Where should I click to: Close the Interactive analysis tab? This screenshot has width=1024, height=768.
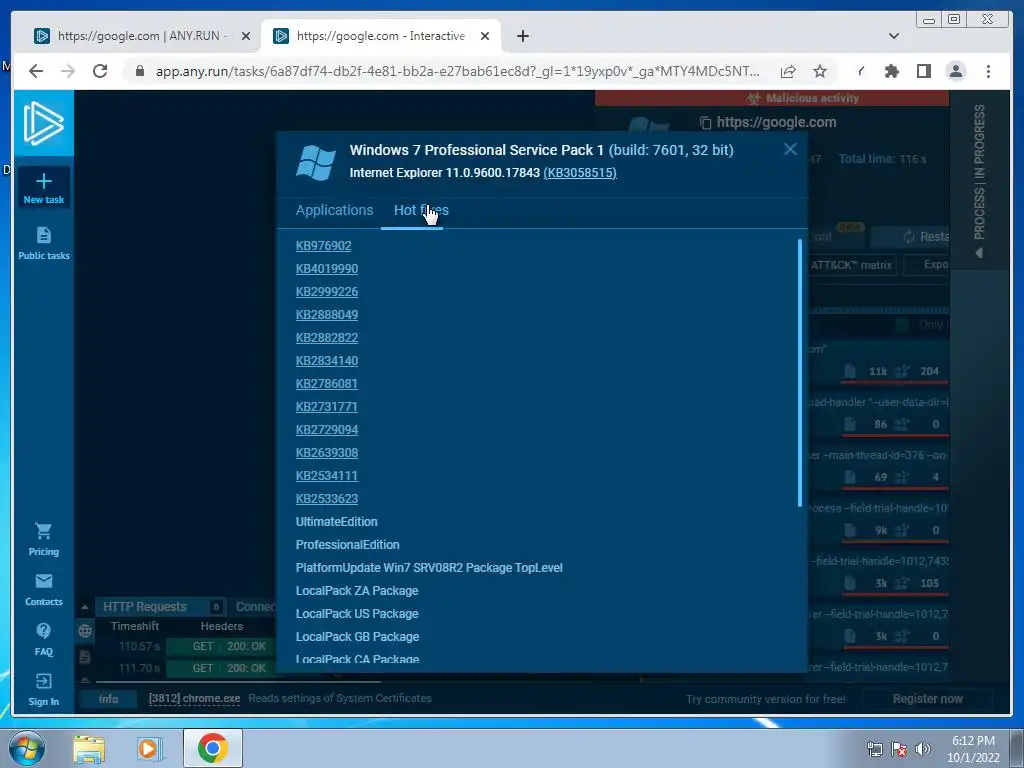pos(485,36)
